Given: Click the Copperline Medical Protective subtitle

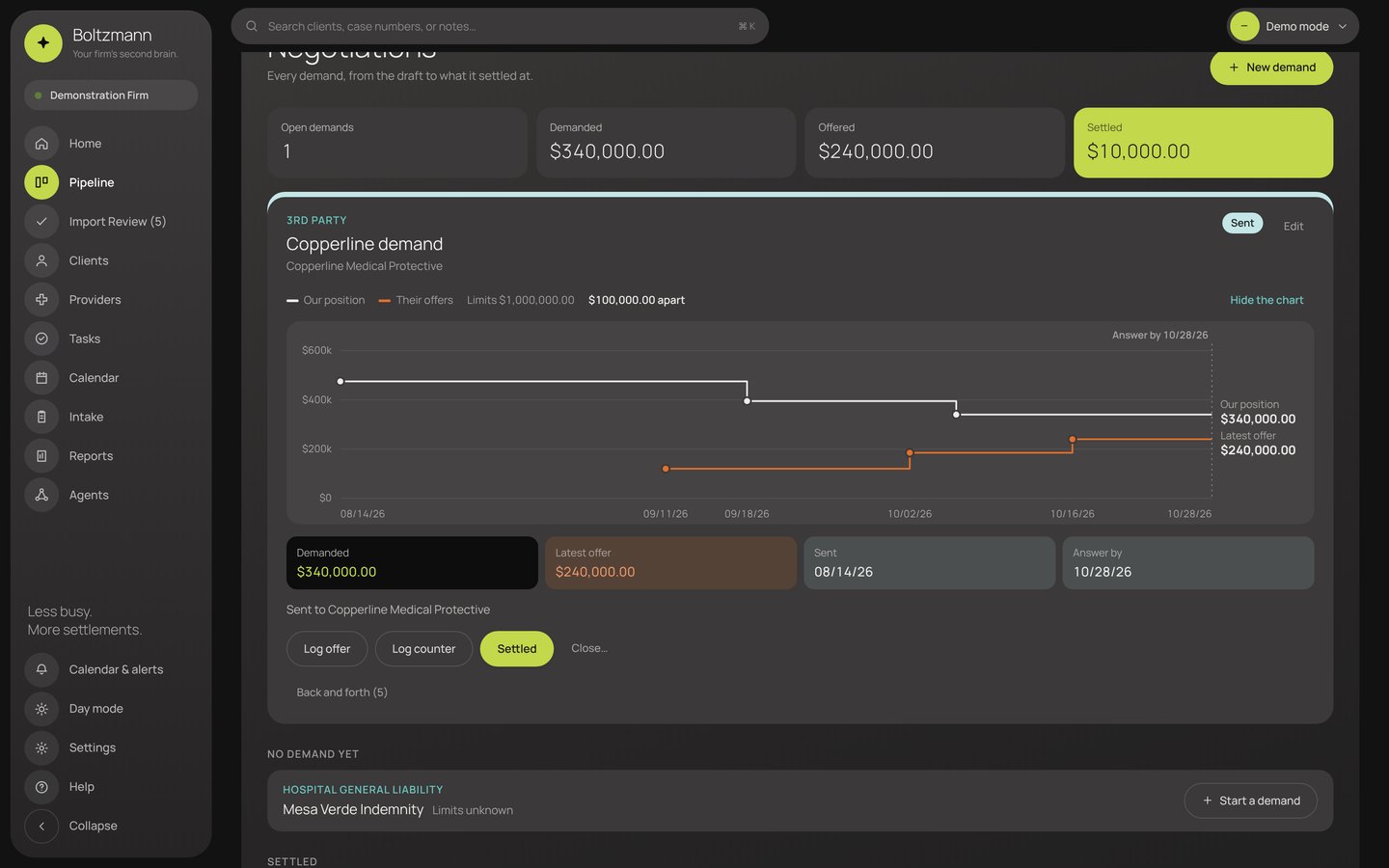Looking at the screenshot, I should [x=365, y=266].
